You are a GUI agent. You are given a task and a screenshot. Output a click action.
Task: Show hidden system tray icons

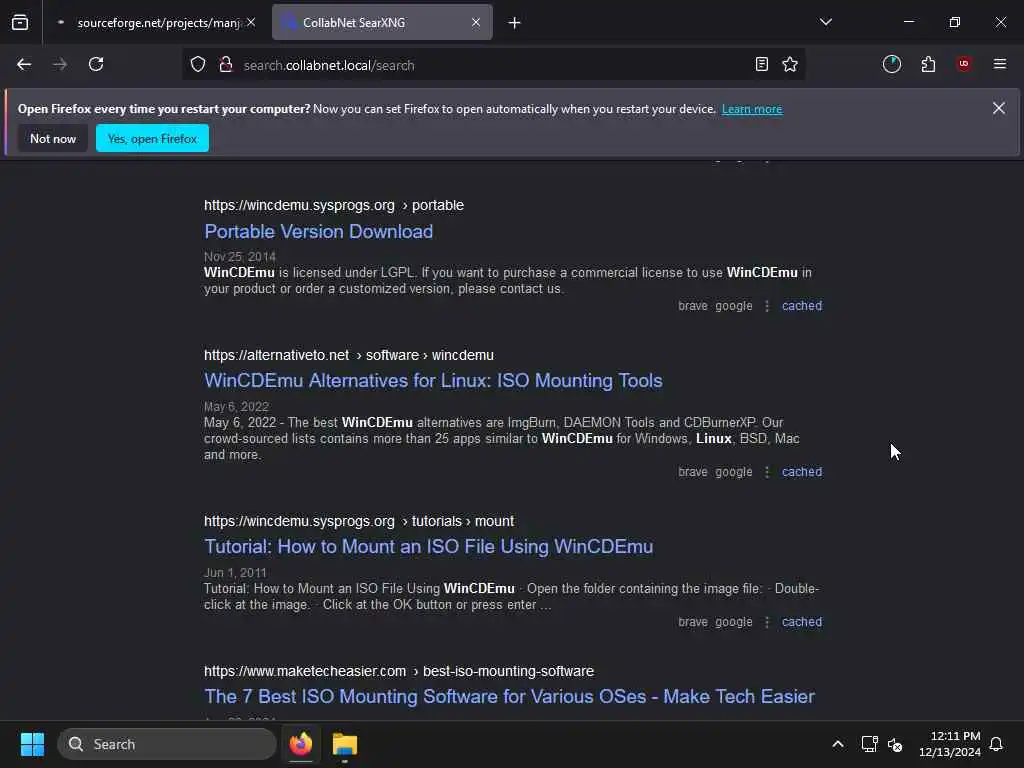838,744
